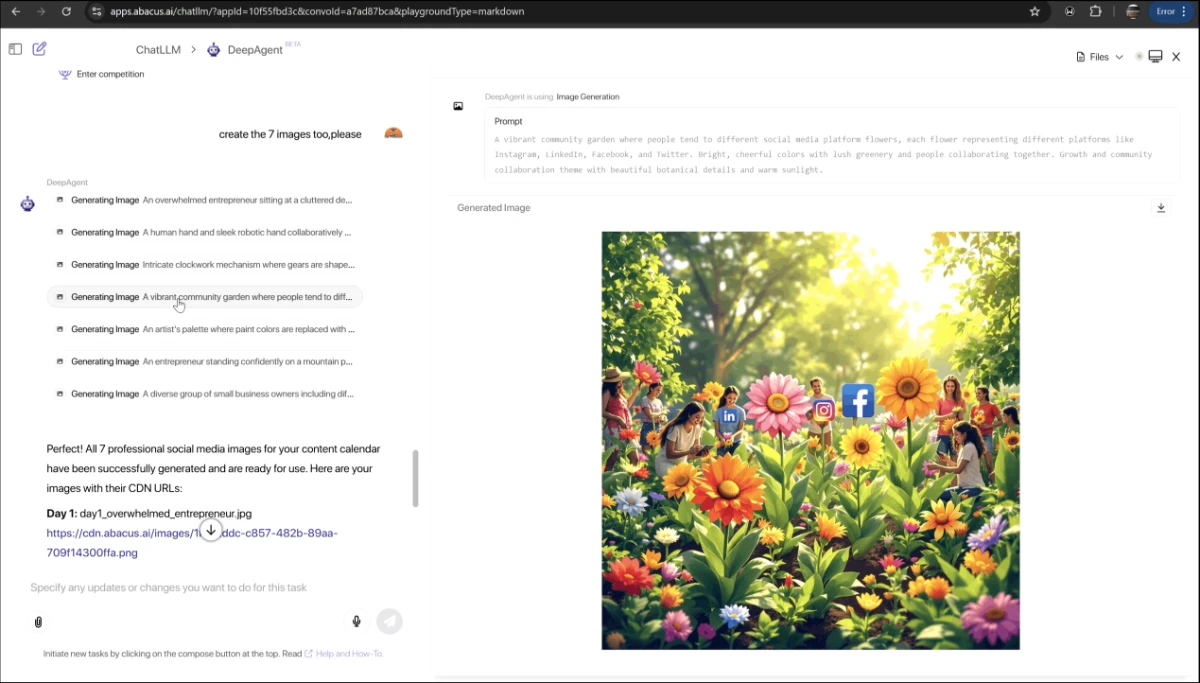The image size is (1200, 683).
Task: Jump to latest message with the down-arrow button
Action: click(x=210, y=530)
